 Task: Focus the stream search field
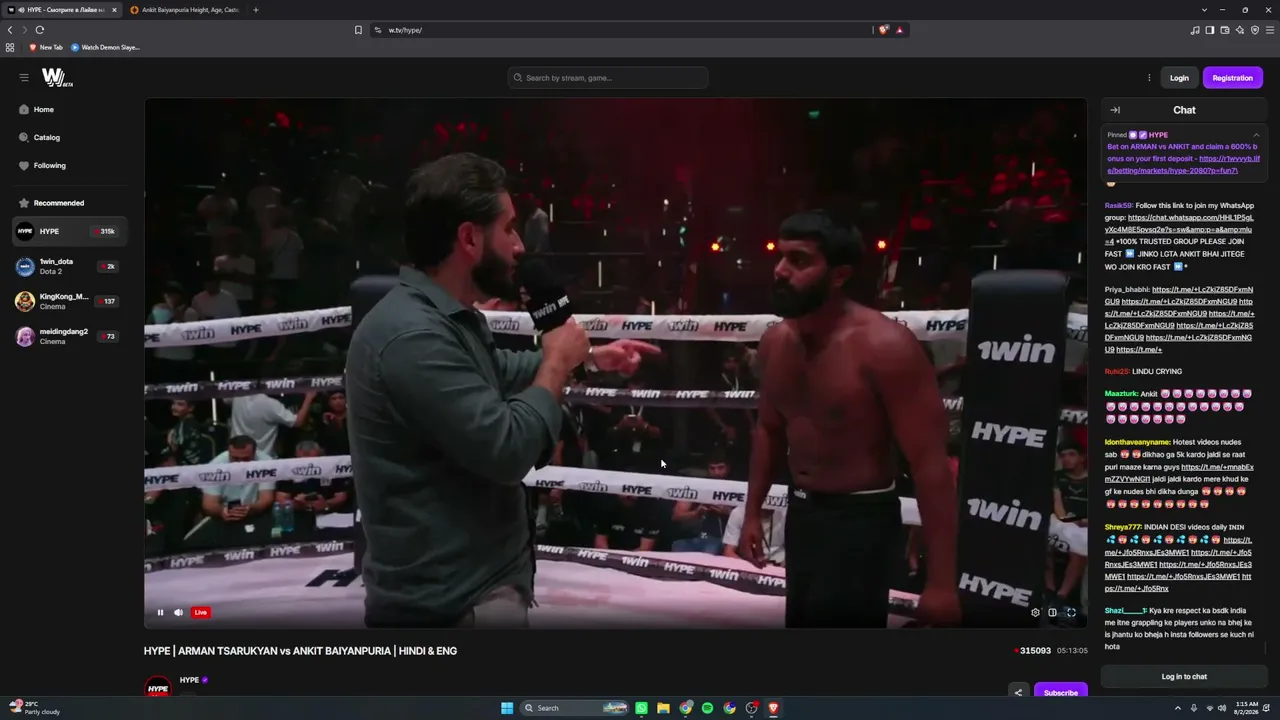pos(608,78)
